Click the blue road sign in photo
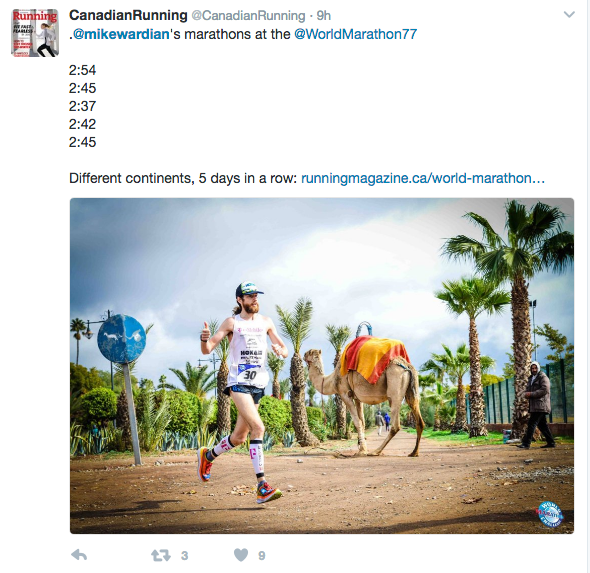 122,339
